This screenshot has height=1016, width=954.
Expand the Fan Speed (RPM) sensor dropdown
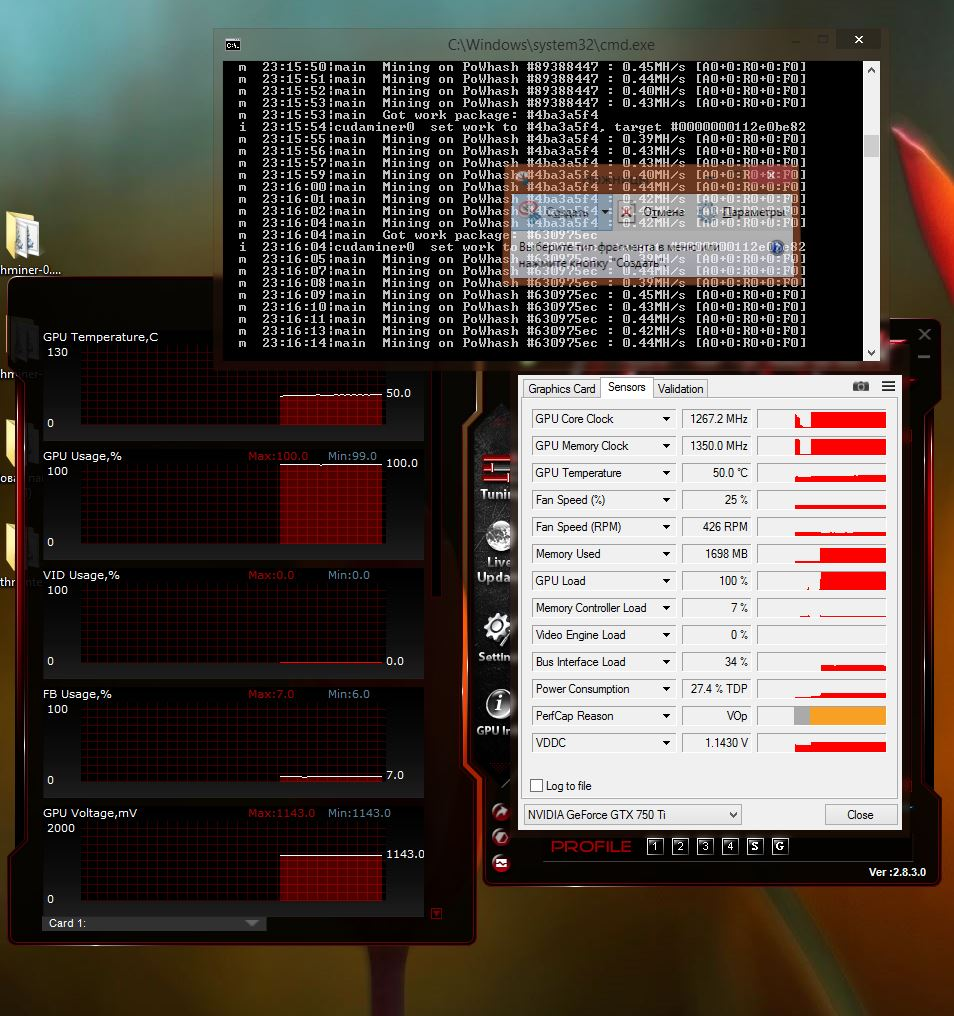[666, 527]
